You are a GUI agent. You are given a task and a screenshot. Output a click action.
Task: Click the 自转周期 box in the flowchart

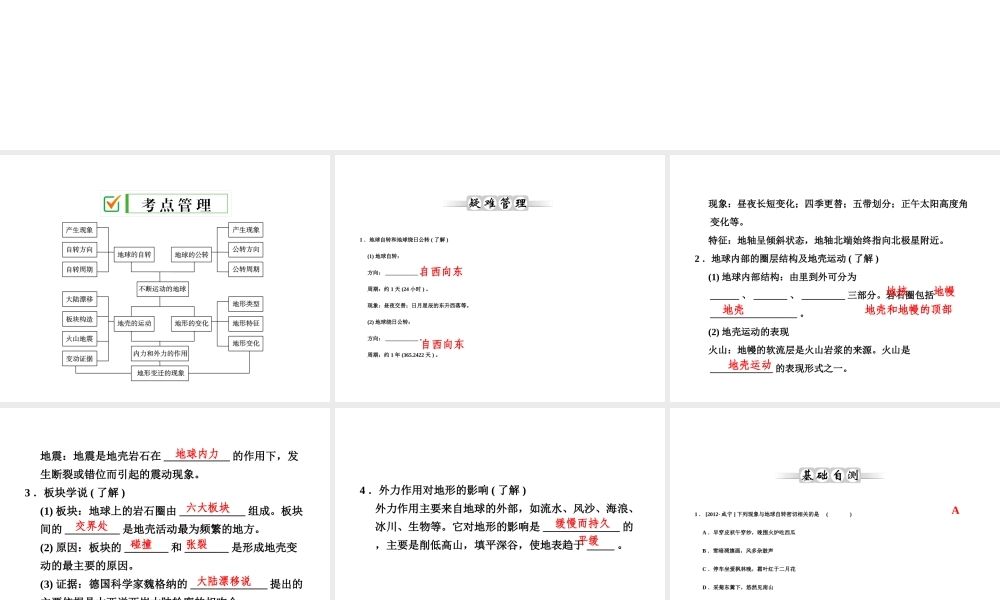[80, 269]
